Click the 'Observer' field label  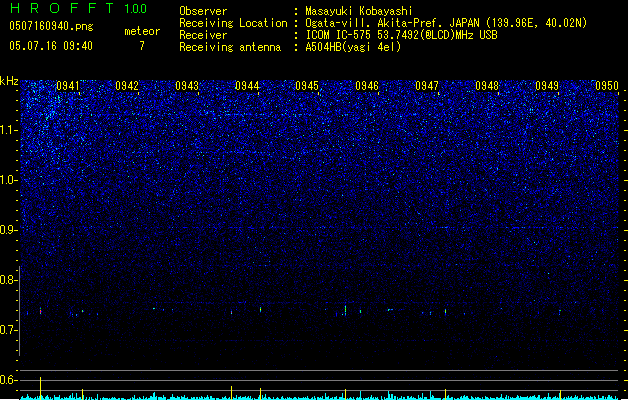coord(203,11)
